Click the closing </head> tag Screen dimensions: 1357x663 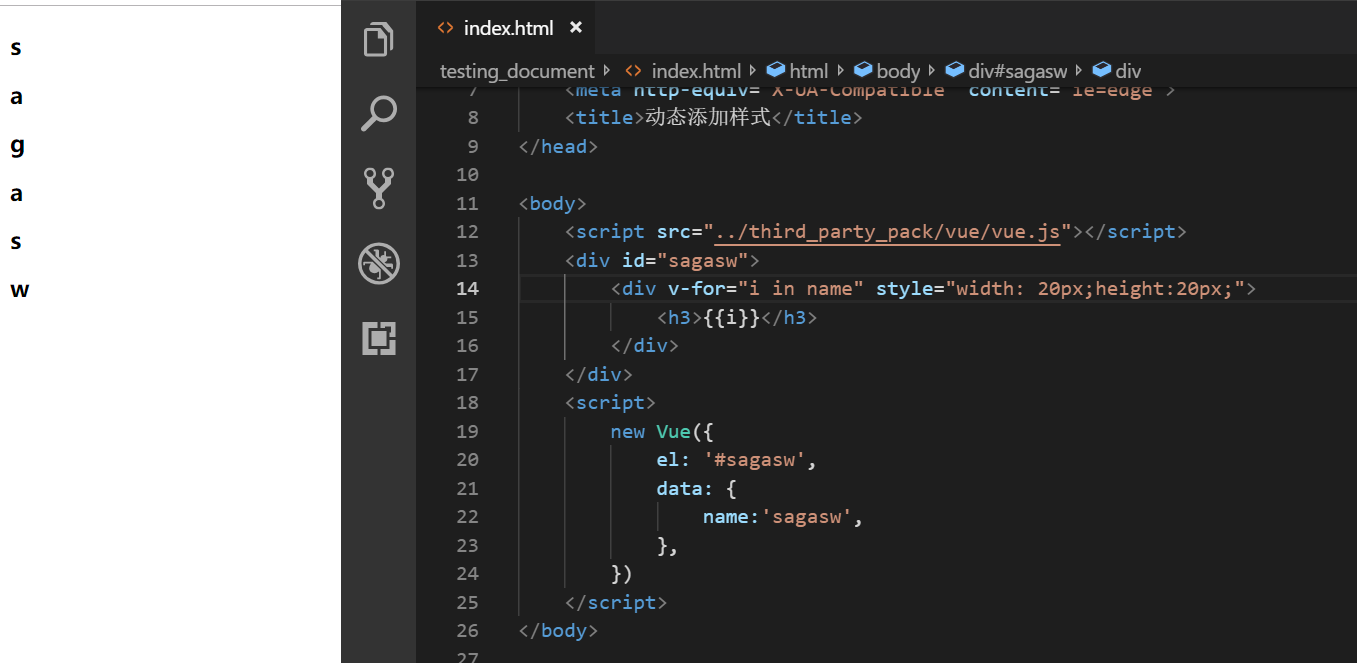click(x=558, y=147)
